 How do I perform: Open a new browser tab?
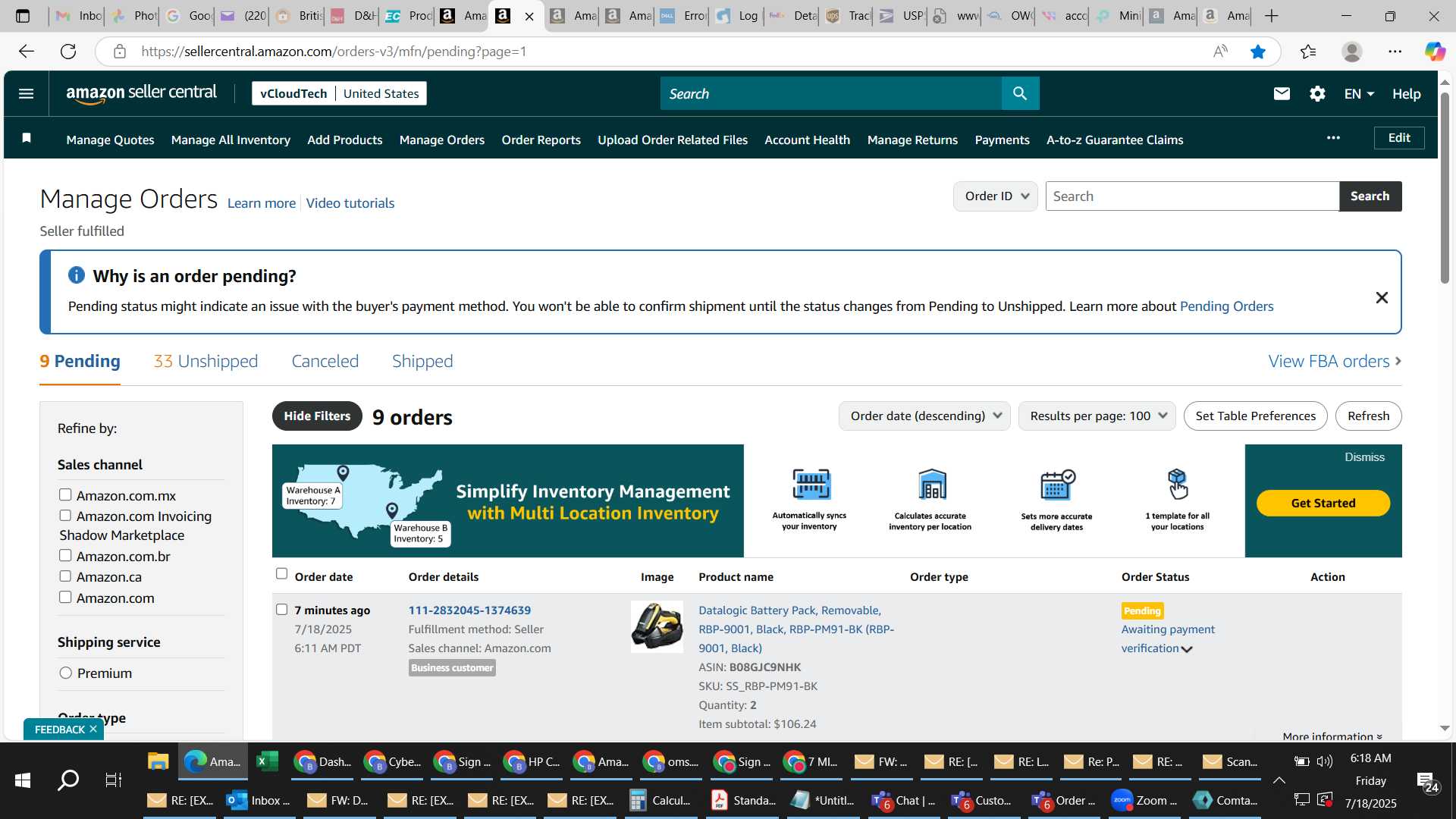[1272, 16]
